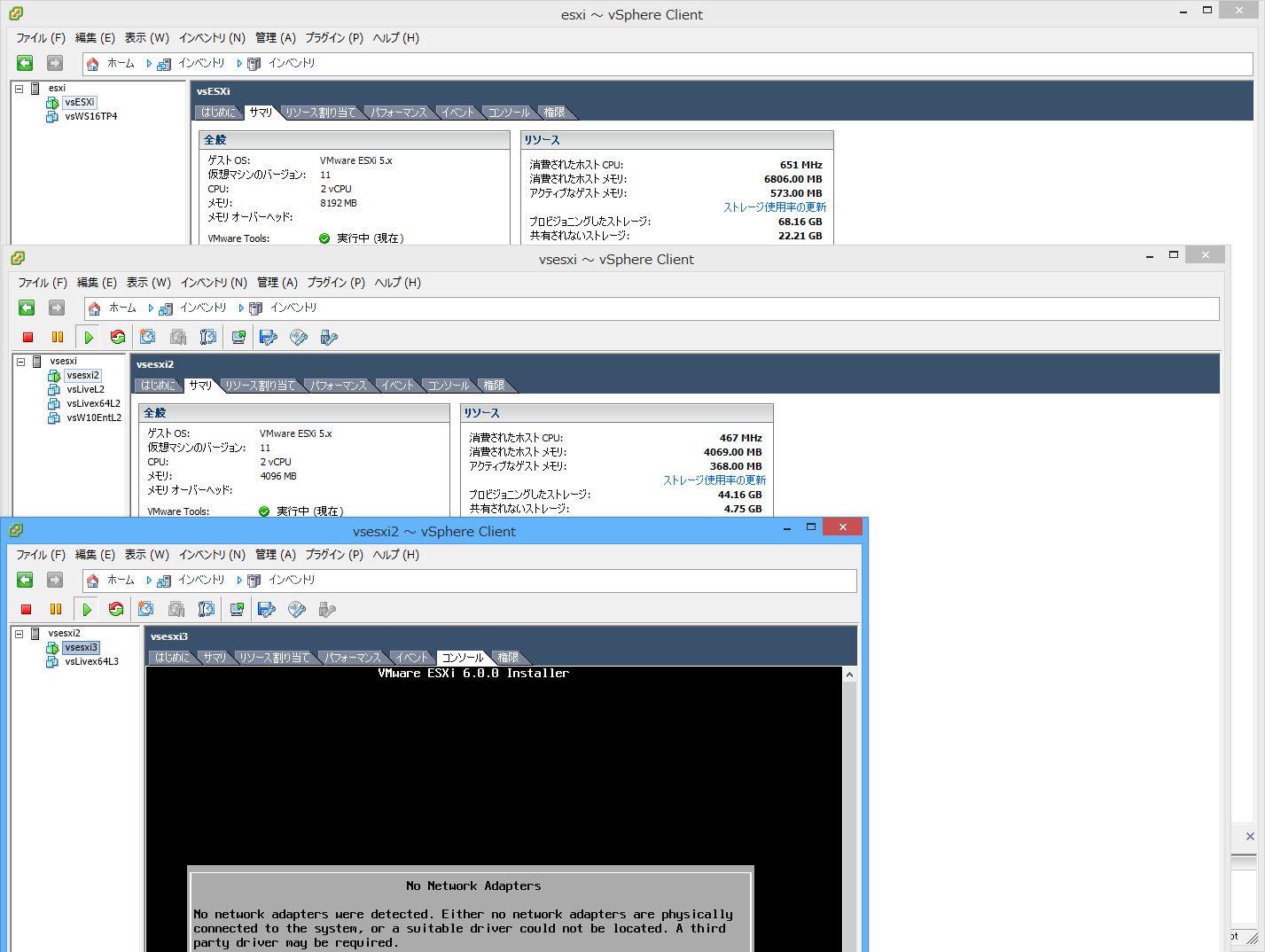Viewport: 1265px width, 952px height.
Task: Expand breadcrumb arrow after ホーム in vsesxi2 window
Action: [x=148, y=581]
